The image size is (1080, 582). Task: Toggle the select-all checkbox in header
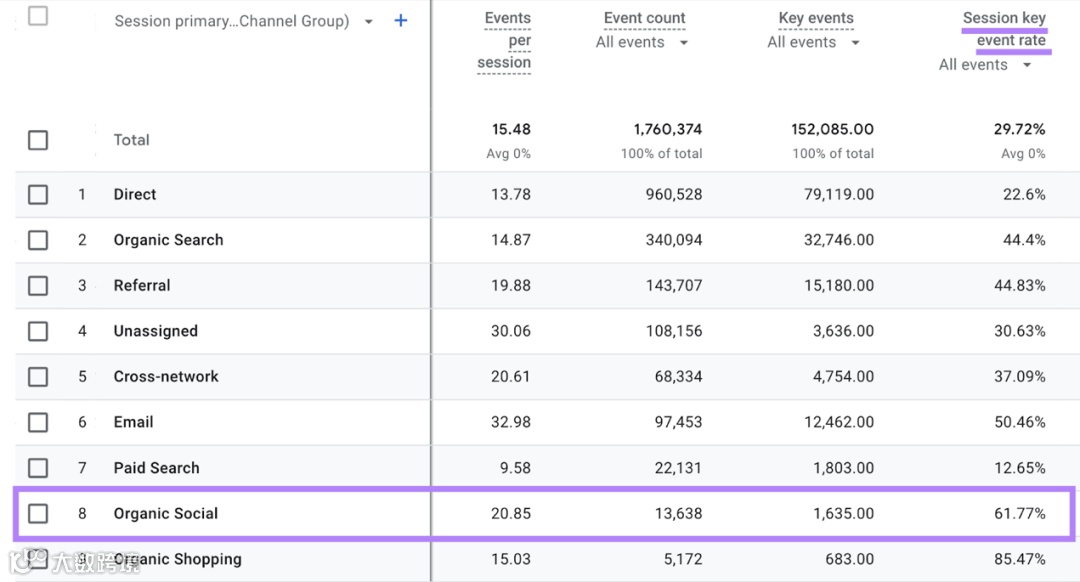click(x=38, y=16)
